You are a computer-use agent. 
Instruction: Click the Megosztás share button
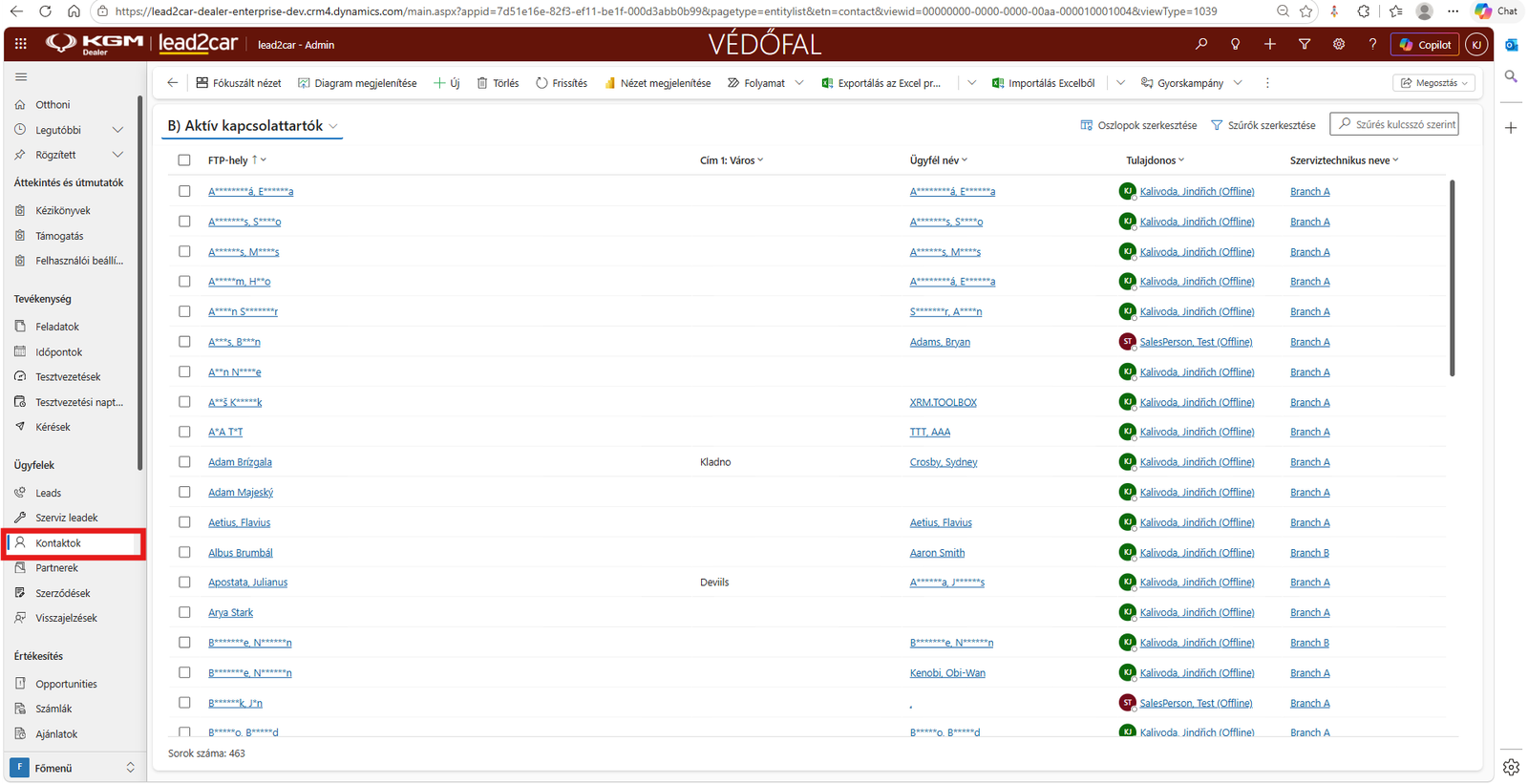[1434, 83]
